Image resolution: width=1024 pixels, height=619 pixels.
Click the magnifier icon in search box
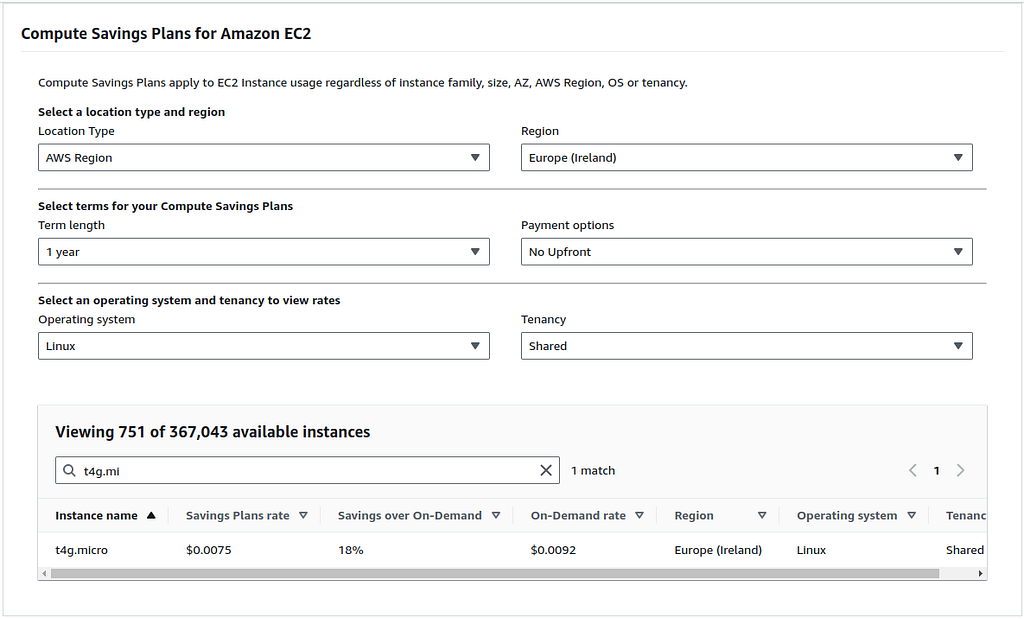tap(69, 470)
